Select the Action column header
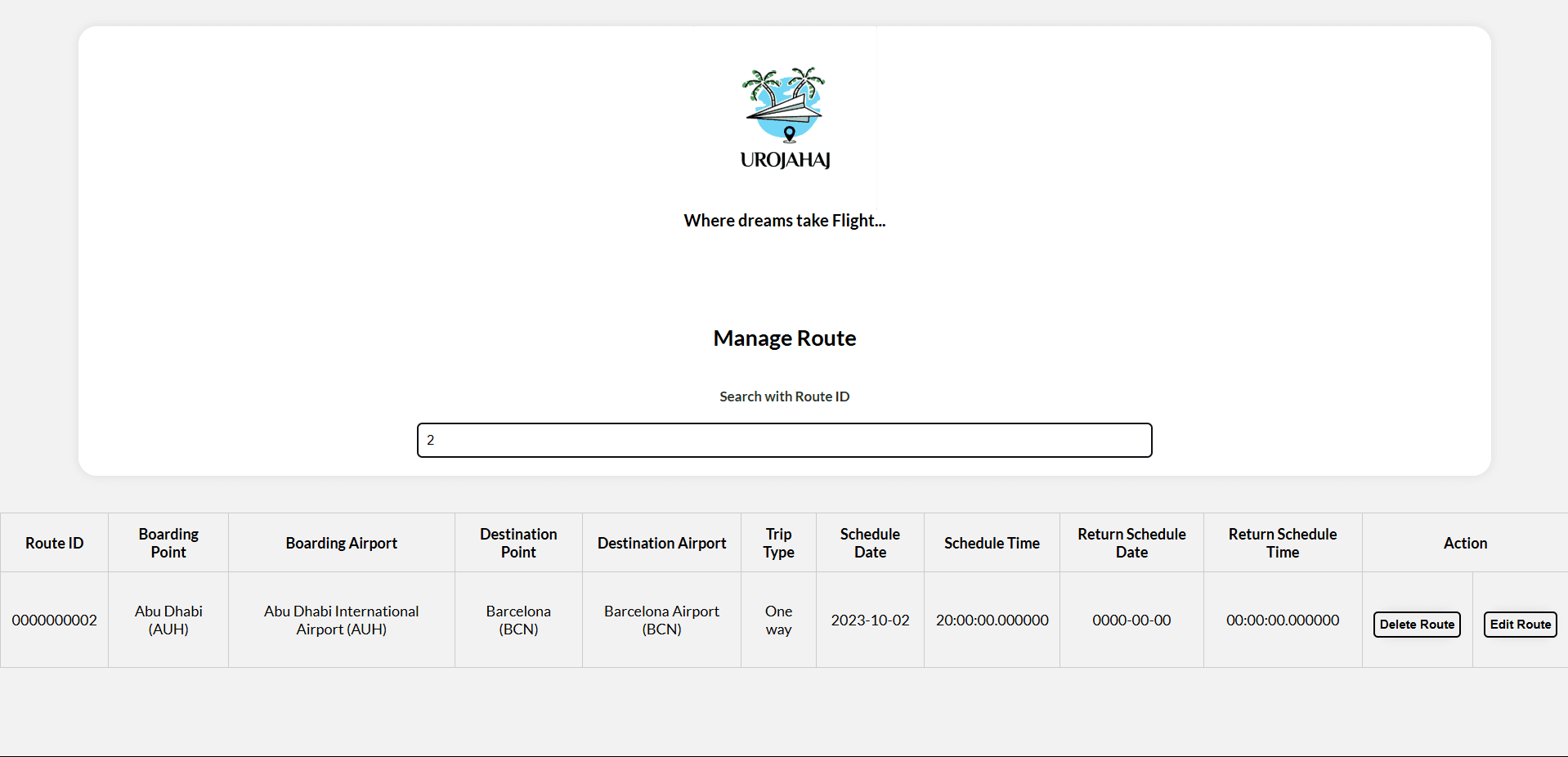Viewport: 1568px width, 757px height. coord(1465,543)
